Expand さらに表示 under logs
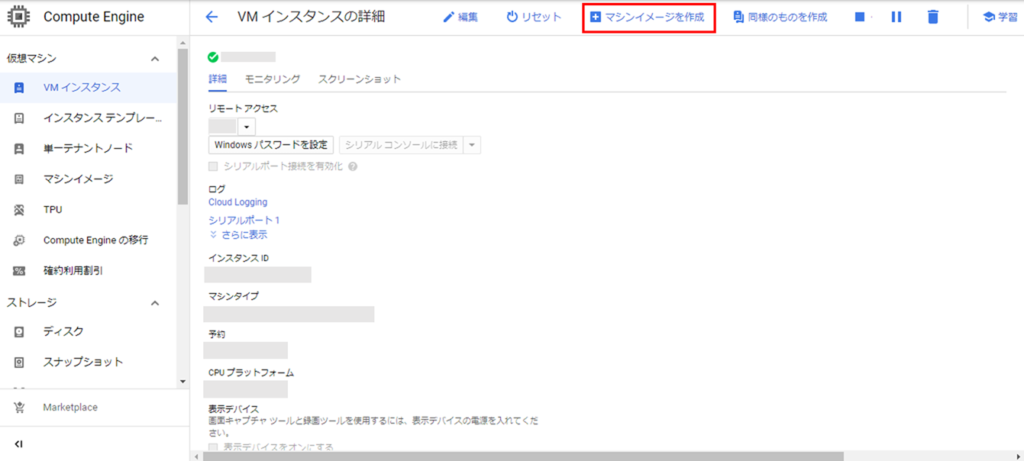 (x=238, y=234)
